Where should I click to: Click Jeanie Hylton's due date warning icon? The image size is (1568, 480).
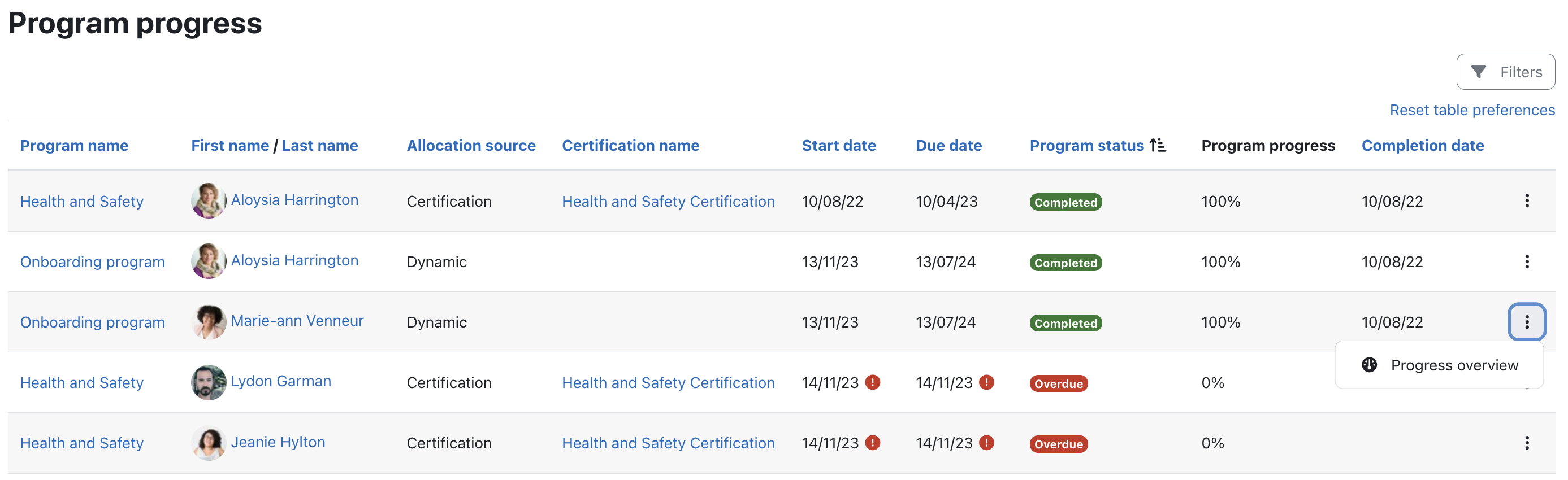click(986, 442)
